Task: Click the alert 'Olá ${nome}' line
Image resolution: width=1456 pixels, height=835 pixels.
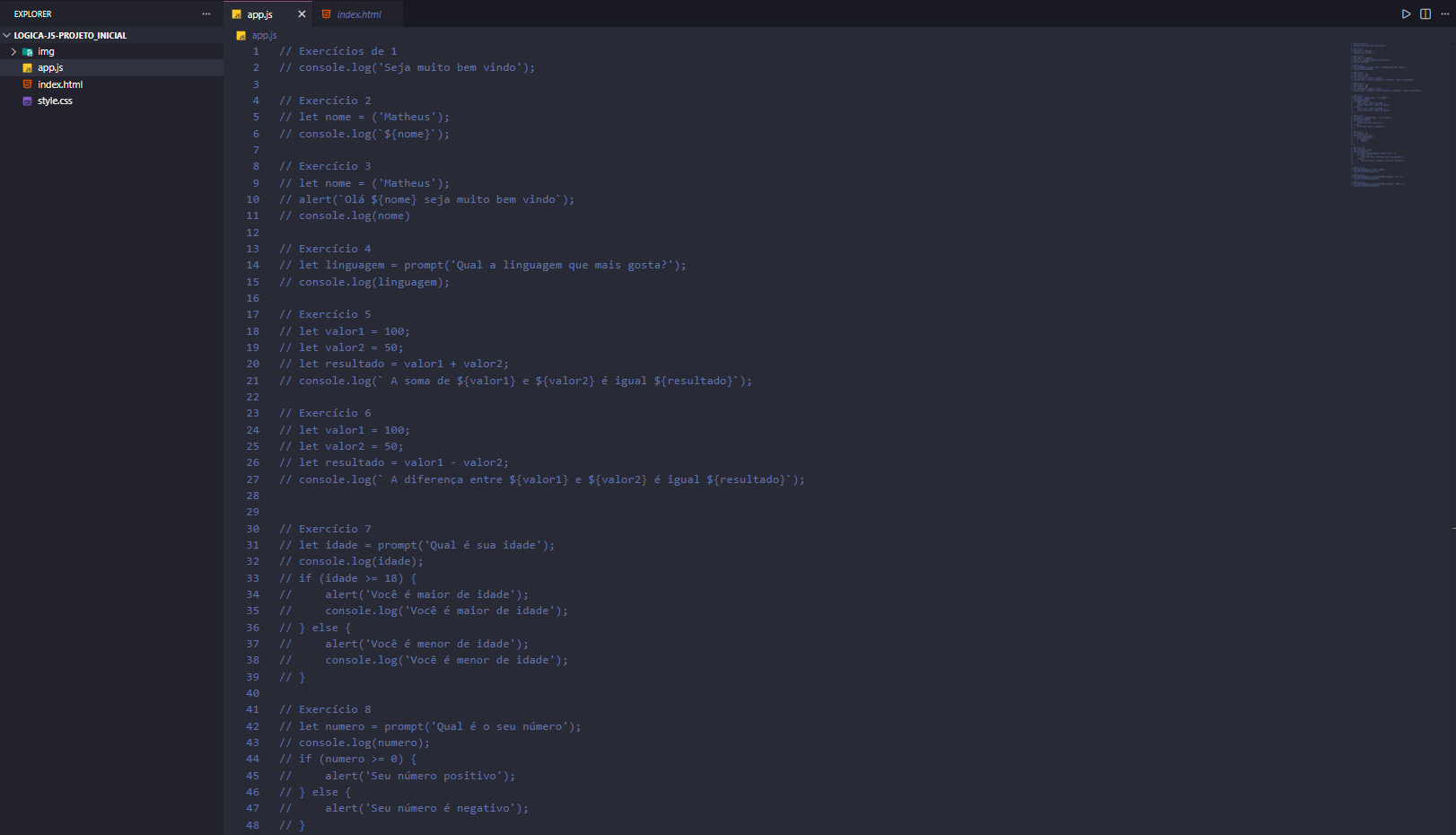Action: click(x=426, y=199)
